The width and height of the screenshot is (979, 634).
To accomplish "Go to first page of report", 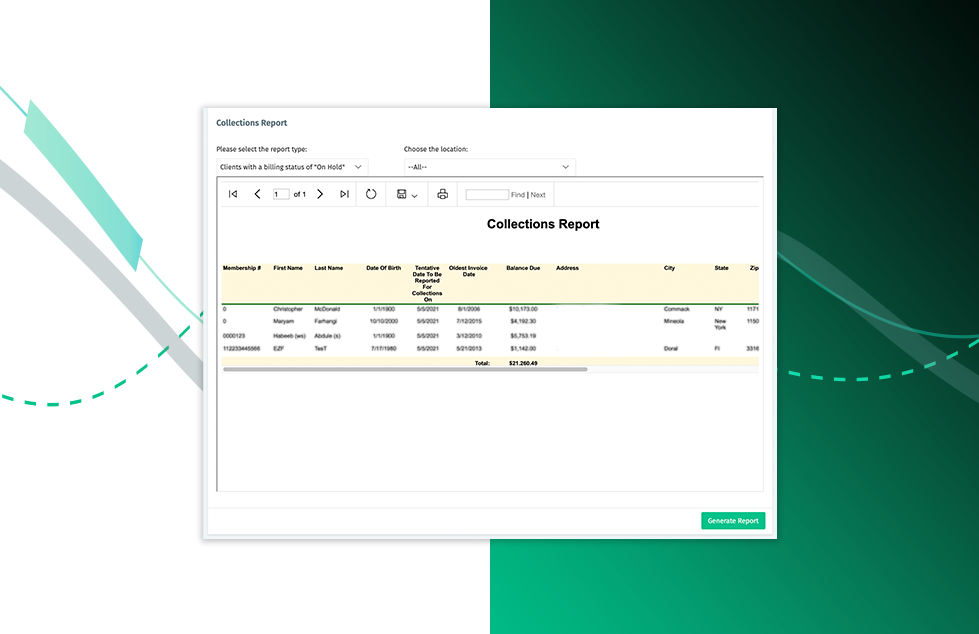I will (233, 194).
